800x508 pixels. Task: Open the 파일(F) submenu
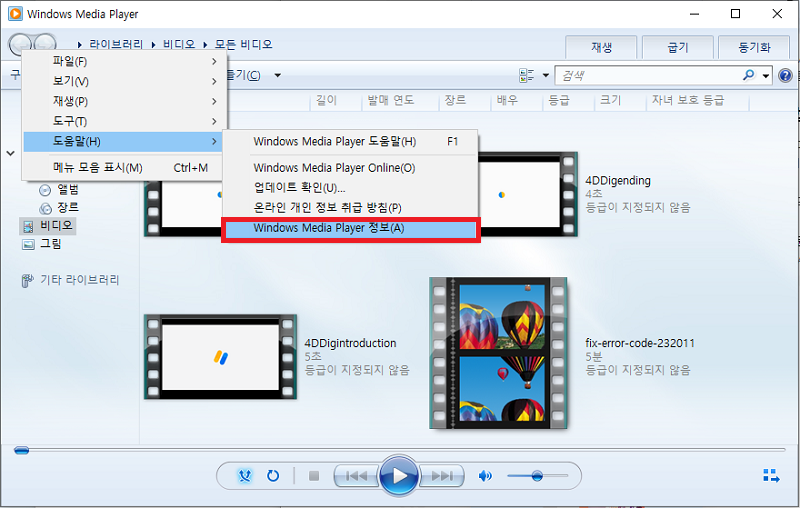pyautogui.click(x=124, y=62)
